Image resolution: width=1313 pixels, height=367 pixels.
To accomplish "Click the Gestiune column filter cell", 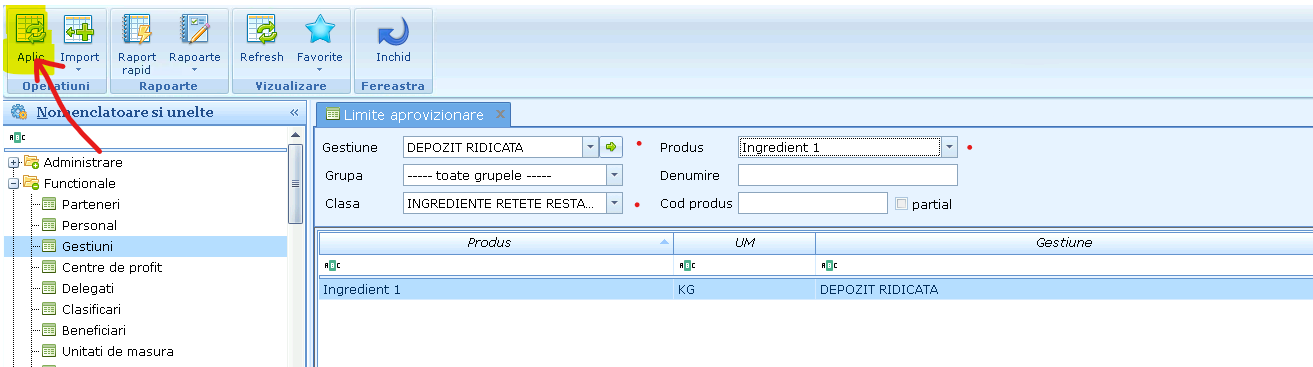I will point(1063,266).
